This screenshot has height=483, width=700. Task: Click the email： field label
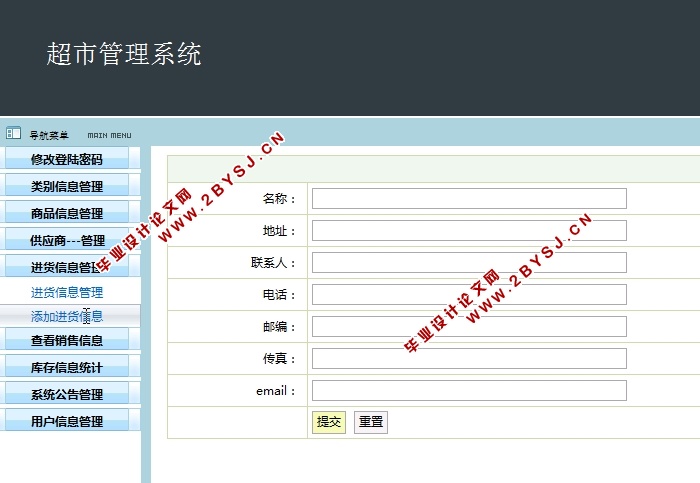click(276, 391)
